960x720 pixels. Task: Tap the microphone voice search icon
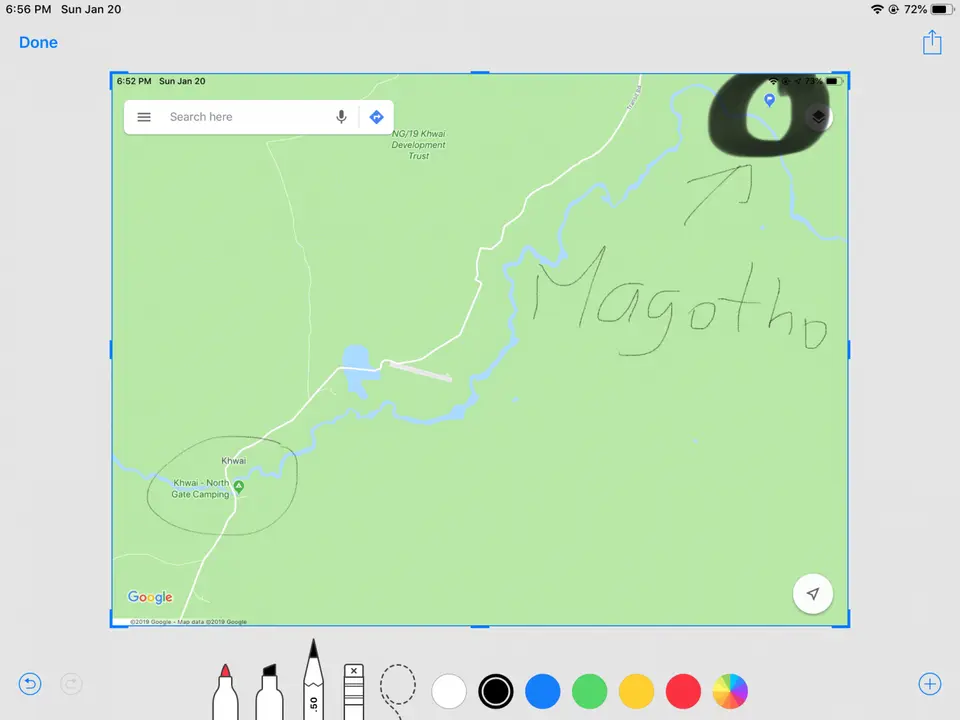tap(341, 117)
